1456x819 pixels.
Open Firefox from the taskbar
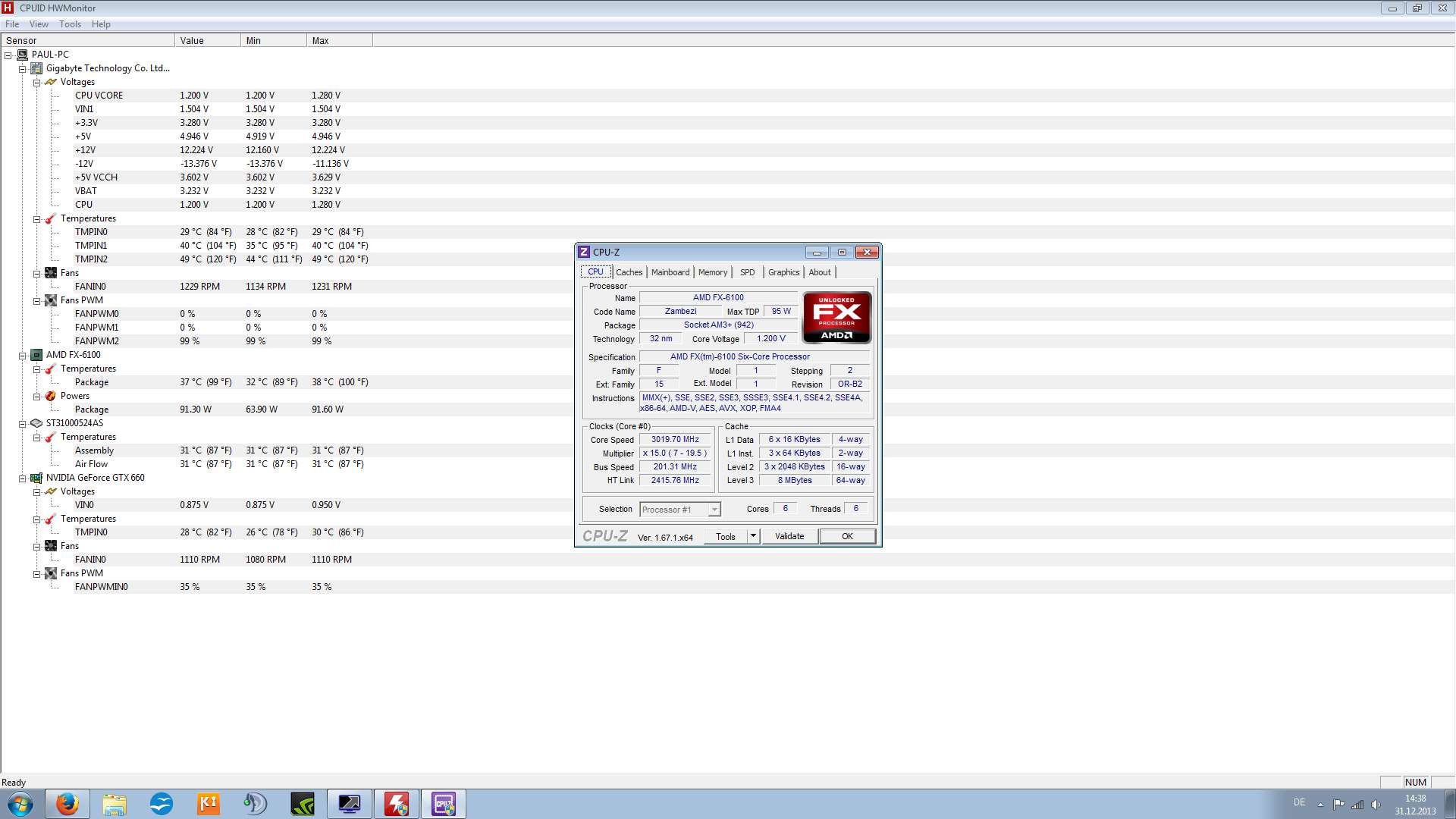click(x=67, y=804)
